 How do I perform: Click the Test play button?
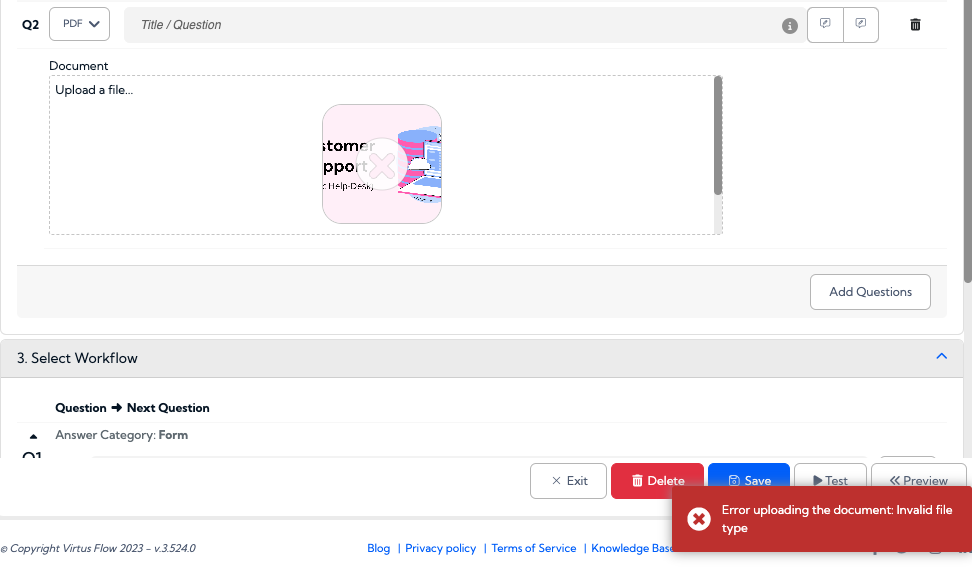coord(830,475)
